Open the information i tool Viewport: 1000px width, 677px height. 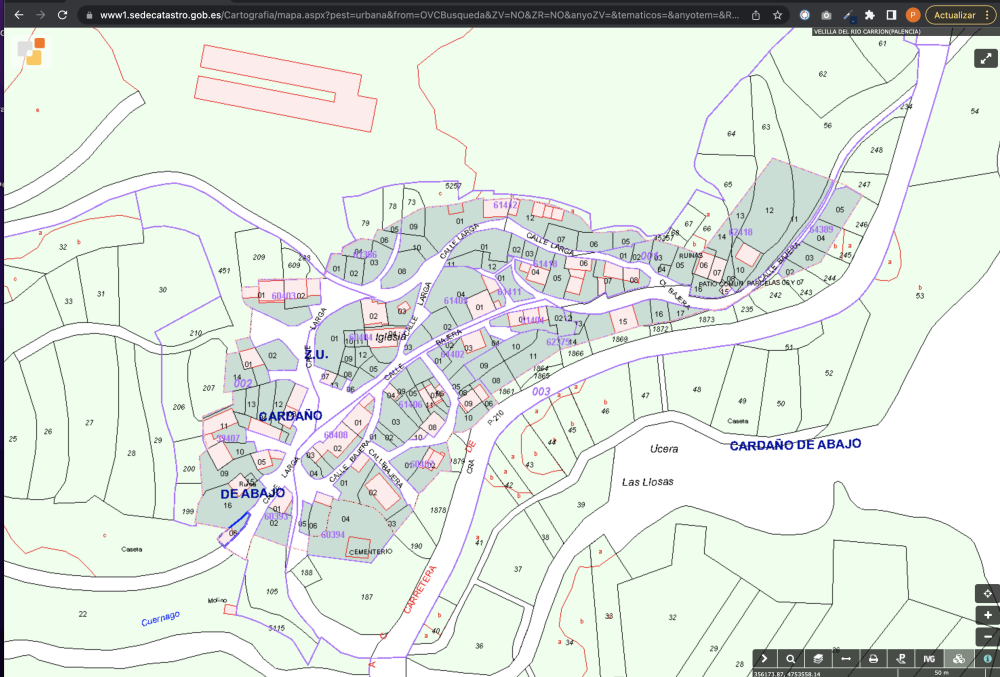pos(988,659)
